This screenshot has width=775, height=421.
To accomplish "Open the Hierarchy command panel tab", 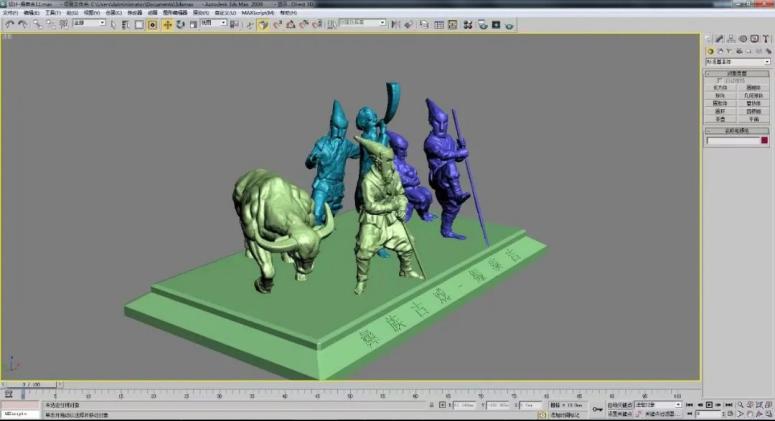I will pos(732,38).
